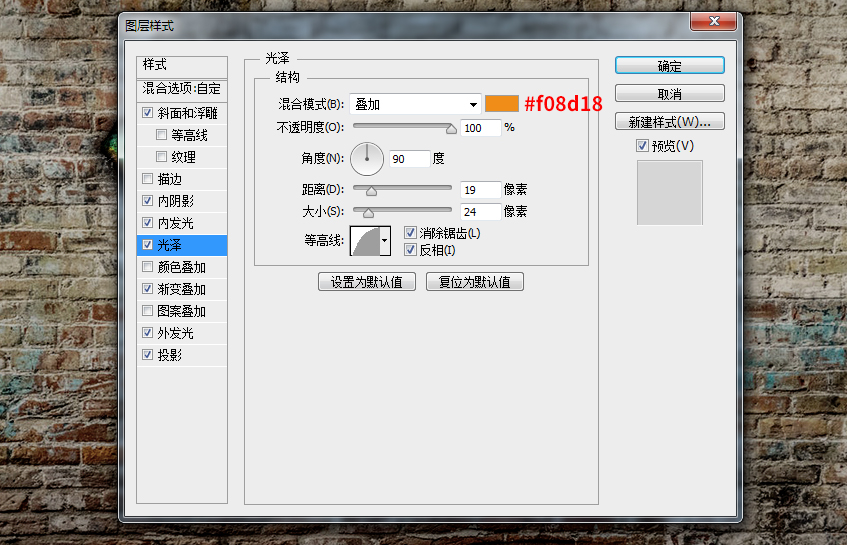This screenshot has width=847, height=545.
Task: Toggle the 预览 checkbox
Action: [642, 146]
